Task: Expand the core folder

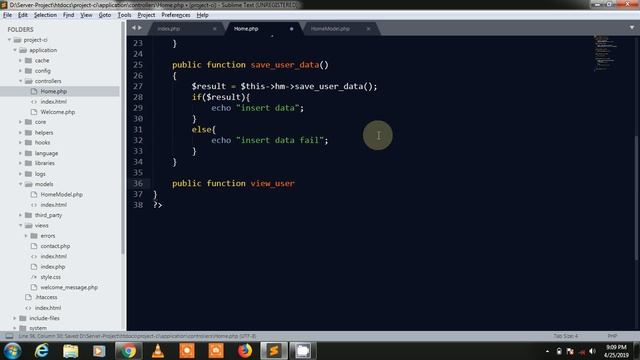Action: tap(20, 122)
